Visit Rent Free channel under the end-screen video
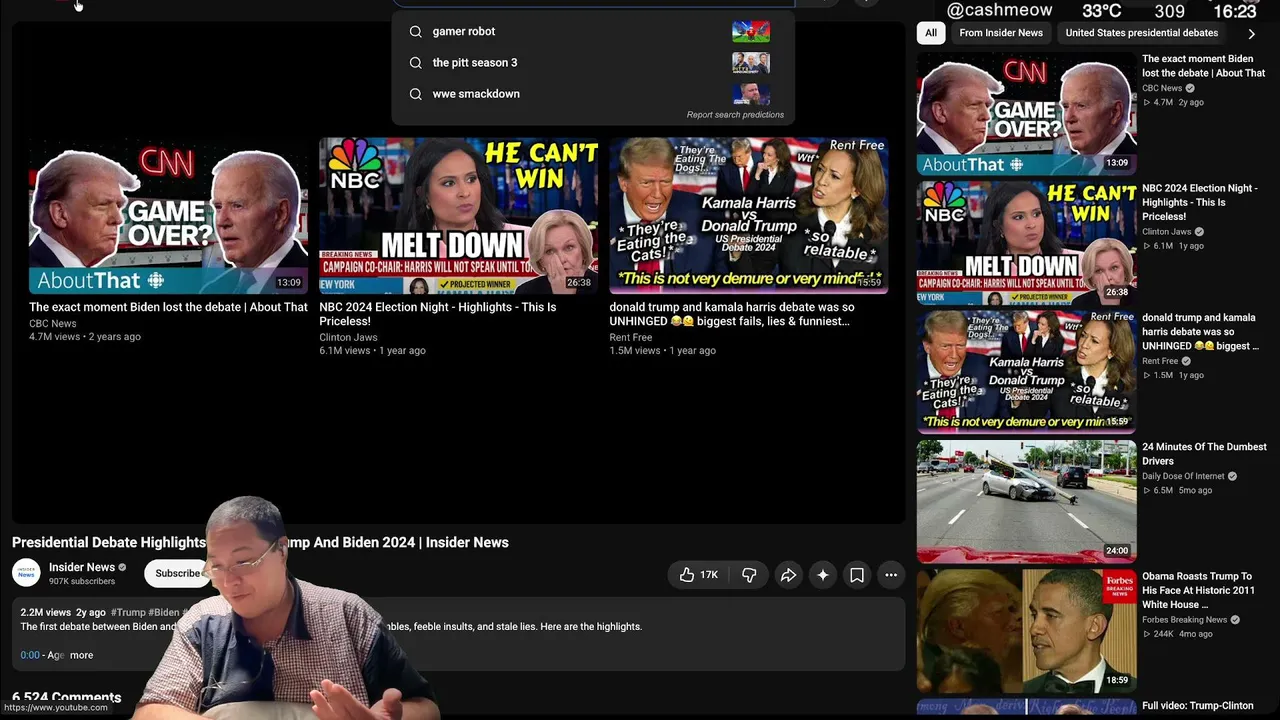Viewport: 1280px width, 720px height. point(631,338)
